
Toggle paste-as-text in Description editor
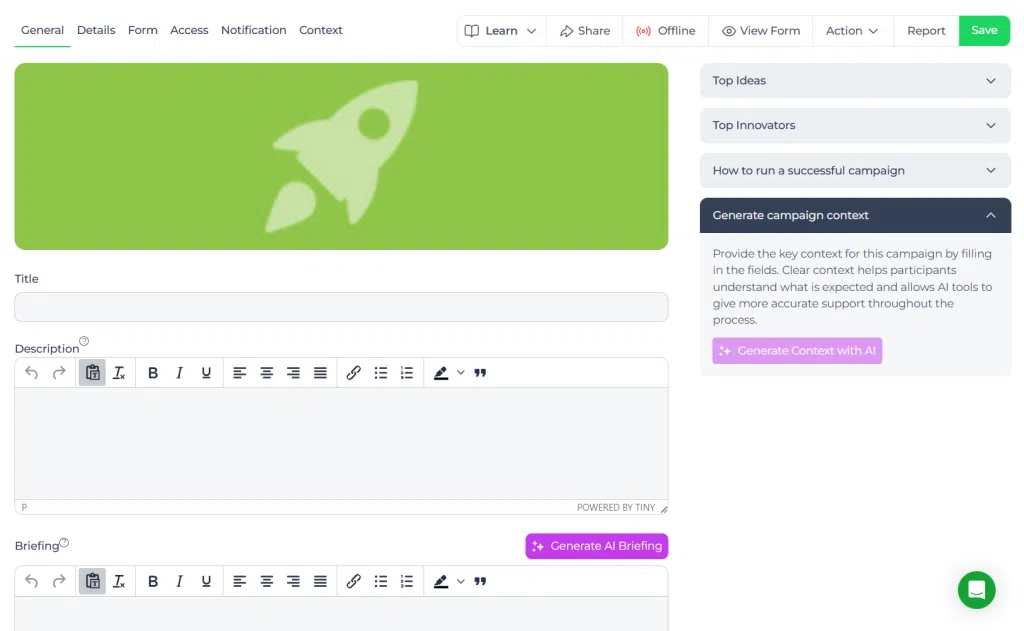click(x=92, y=373)
